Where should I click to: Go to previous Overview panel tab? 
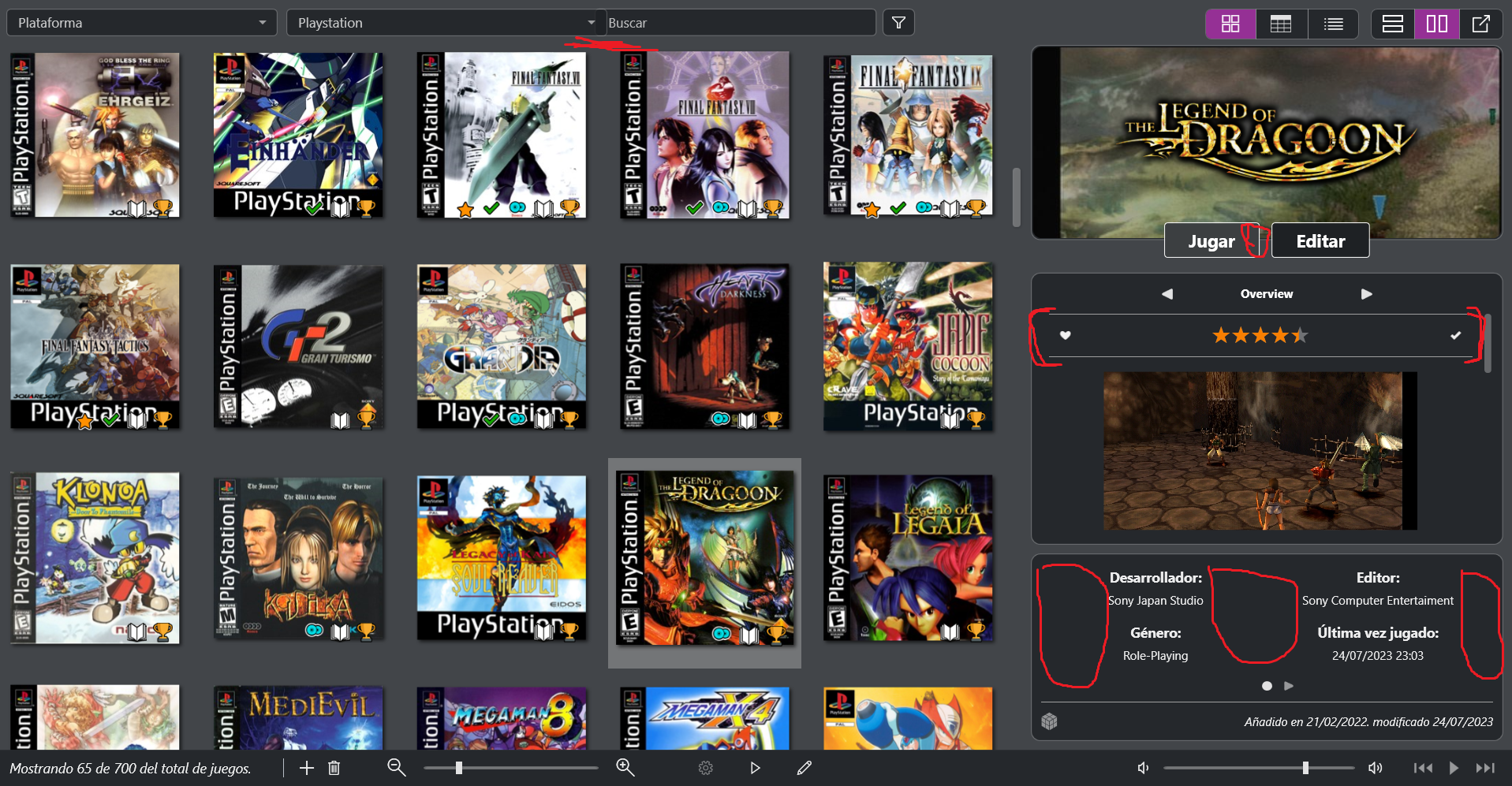tap(1167, 294)
